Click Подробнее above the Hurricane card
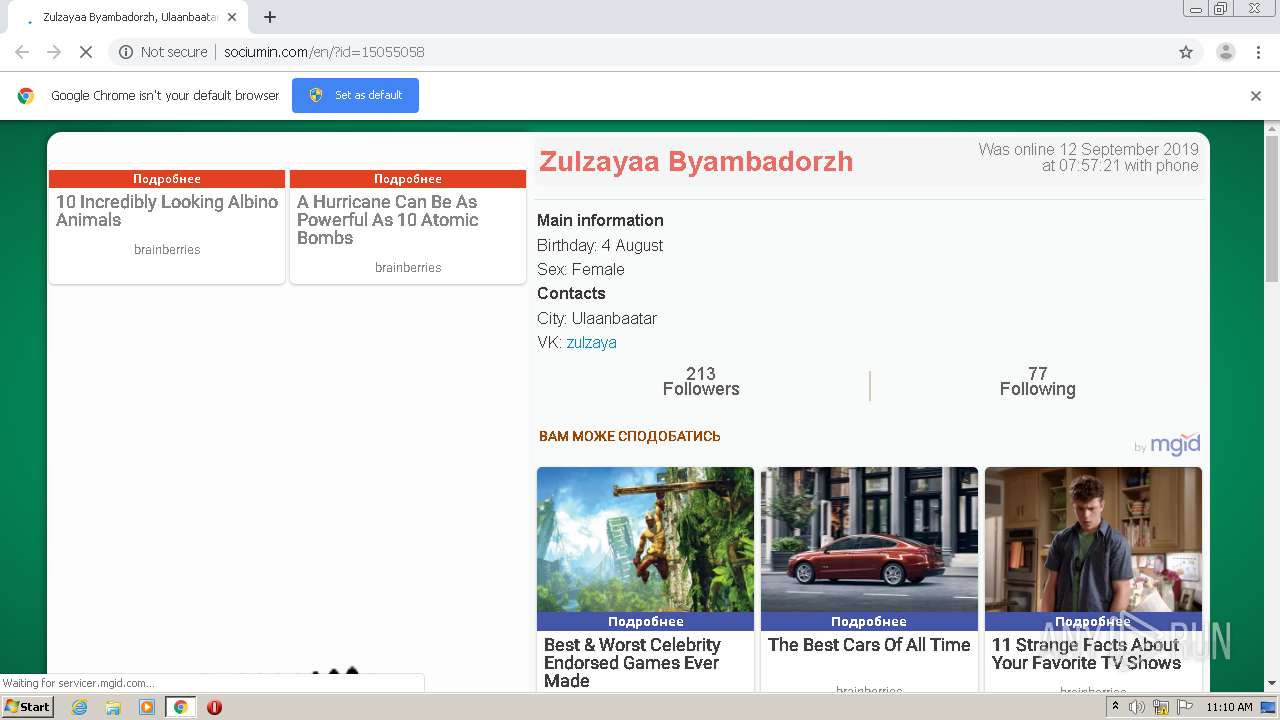 [x=408, y=179]
